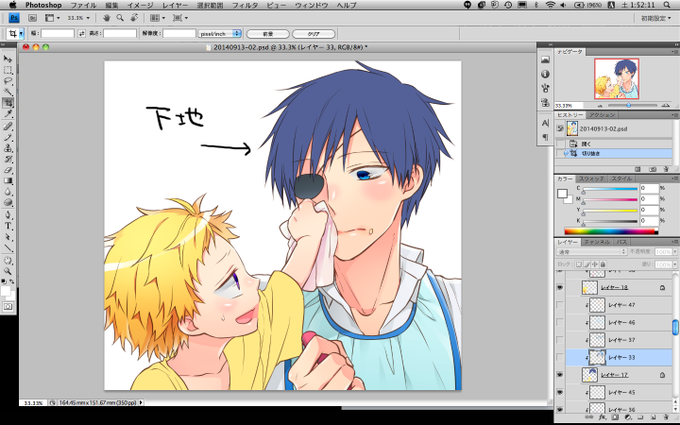Image resolution: width=680 pixels, height=425 pixels.
Task: Open the イメージ menu
Action: (140, 5)
